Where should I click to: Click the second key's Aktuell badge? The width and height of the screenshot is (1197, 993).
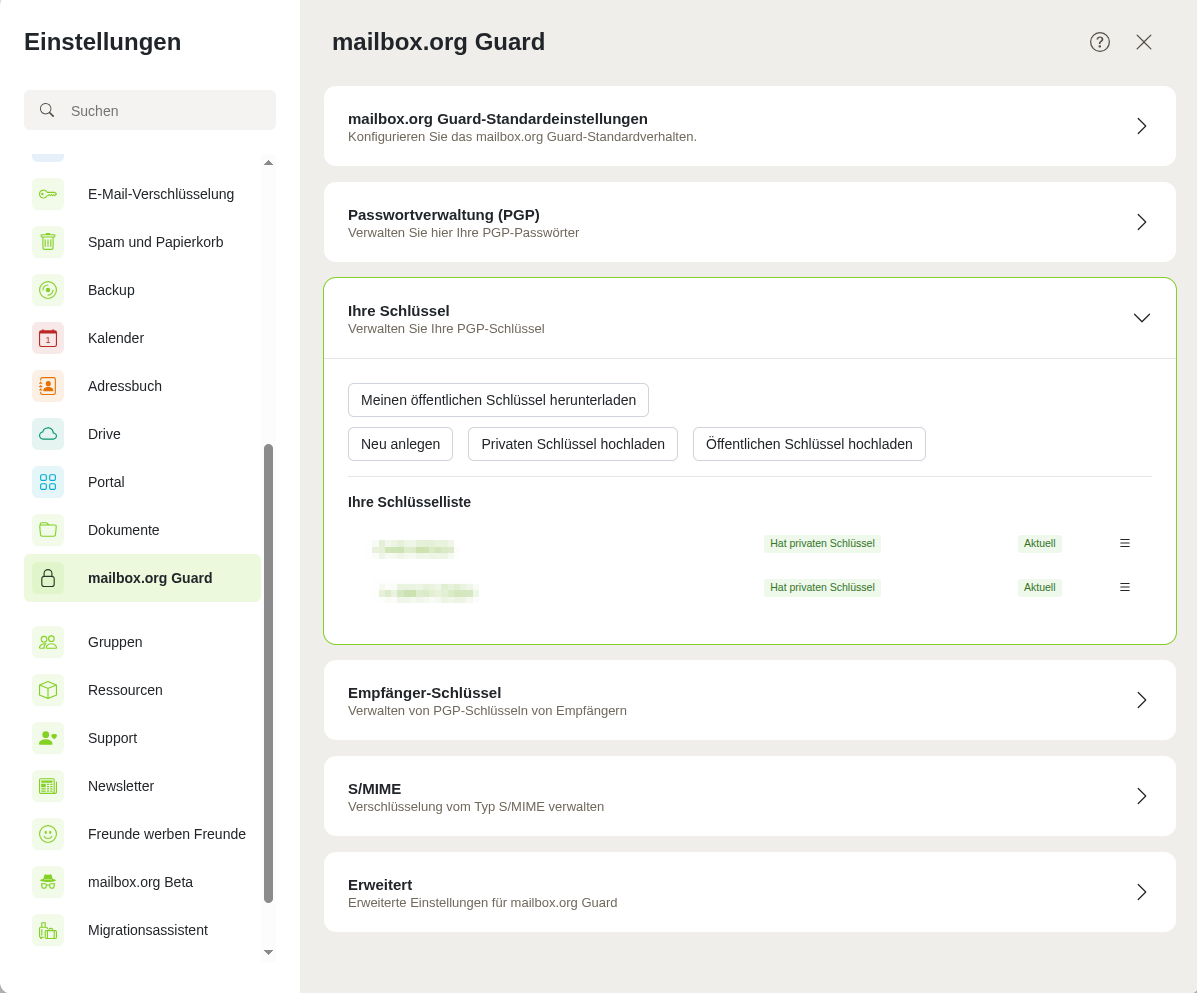coord(1040,588)
